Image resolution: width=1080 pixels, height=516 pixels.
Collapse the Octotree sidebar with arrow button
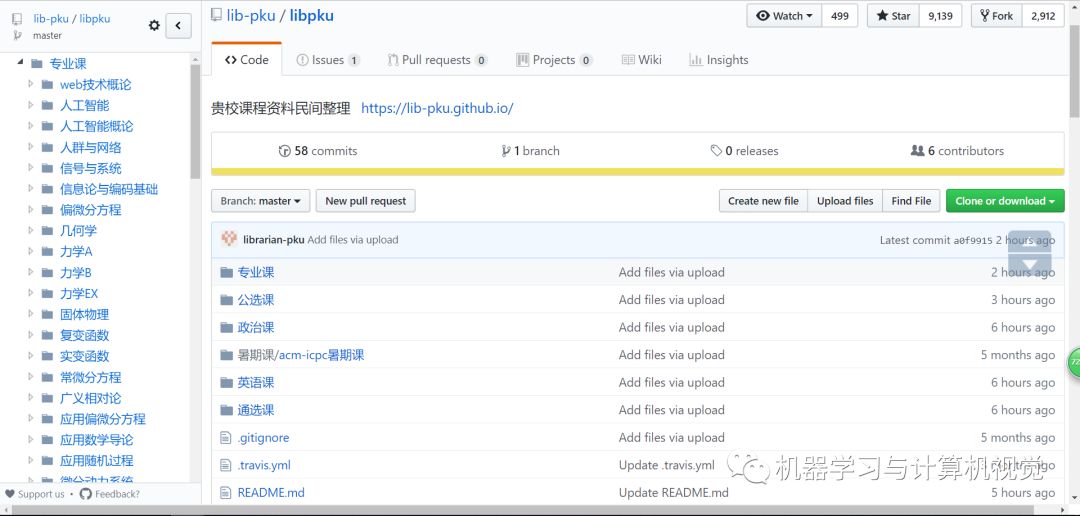178,25
